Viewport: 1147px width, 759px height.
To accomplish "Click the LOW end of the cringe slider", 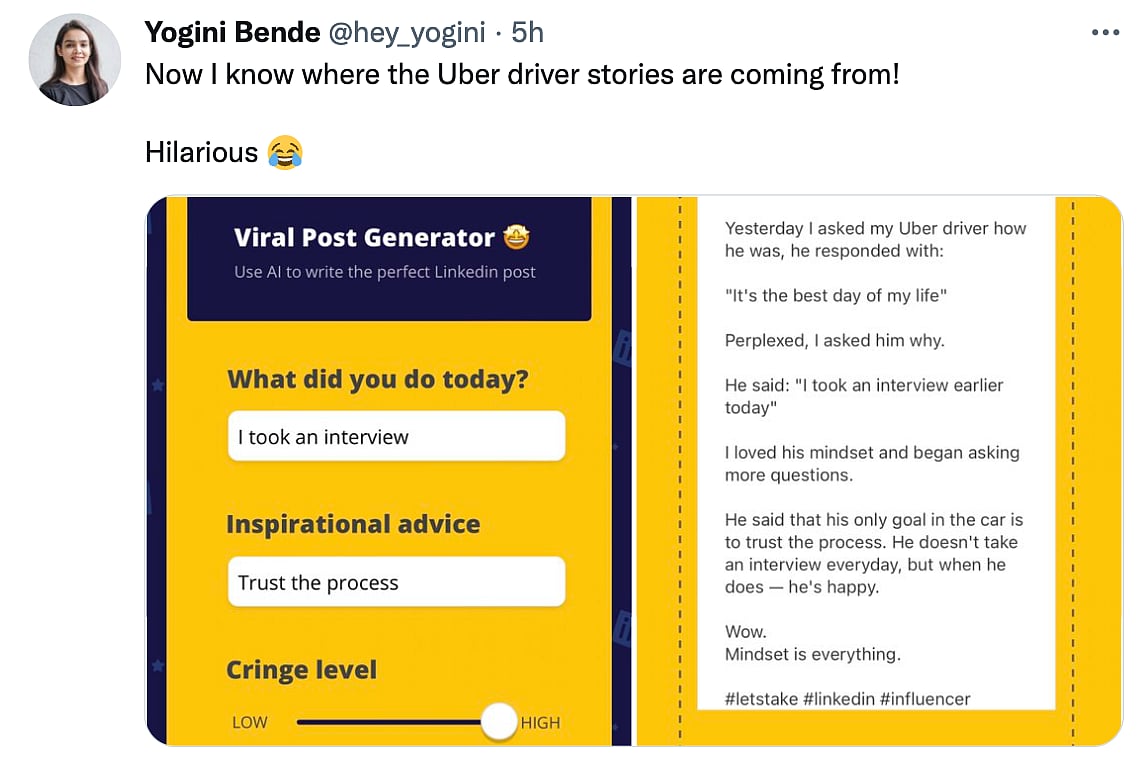I will [249, 721].
